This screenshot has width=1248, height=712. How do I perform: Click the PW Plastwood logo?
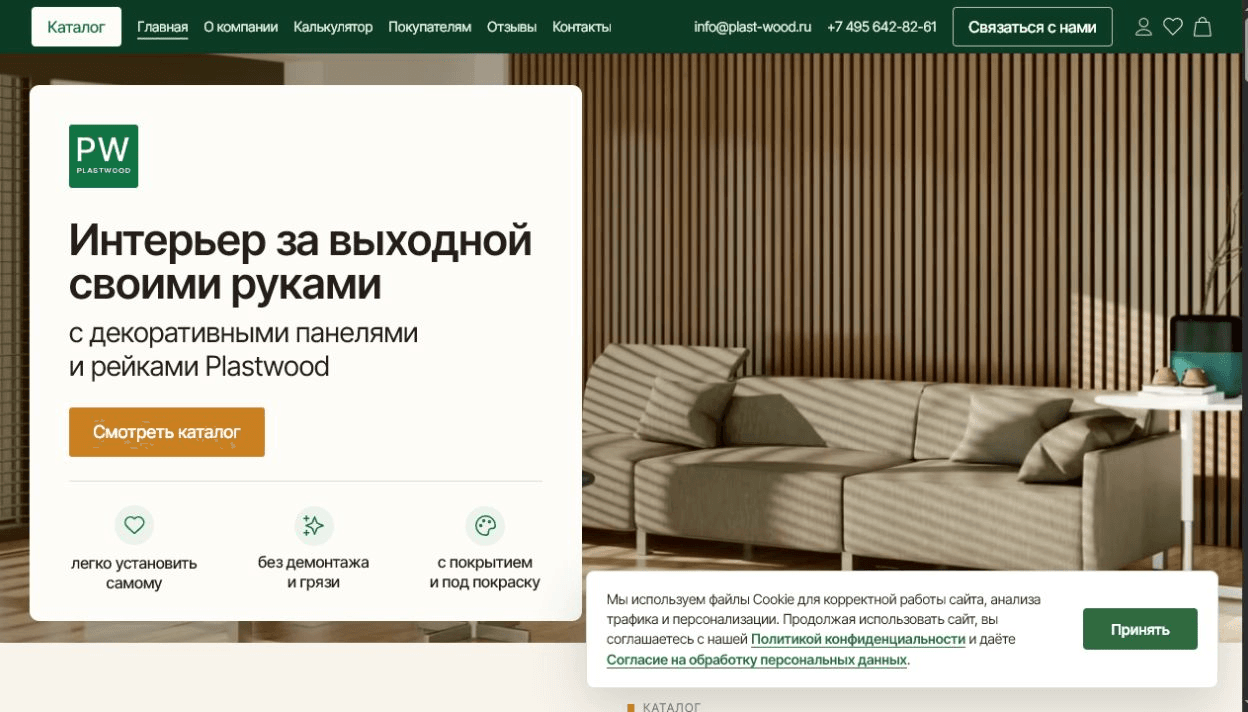tap(103, 156)
